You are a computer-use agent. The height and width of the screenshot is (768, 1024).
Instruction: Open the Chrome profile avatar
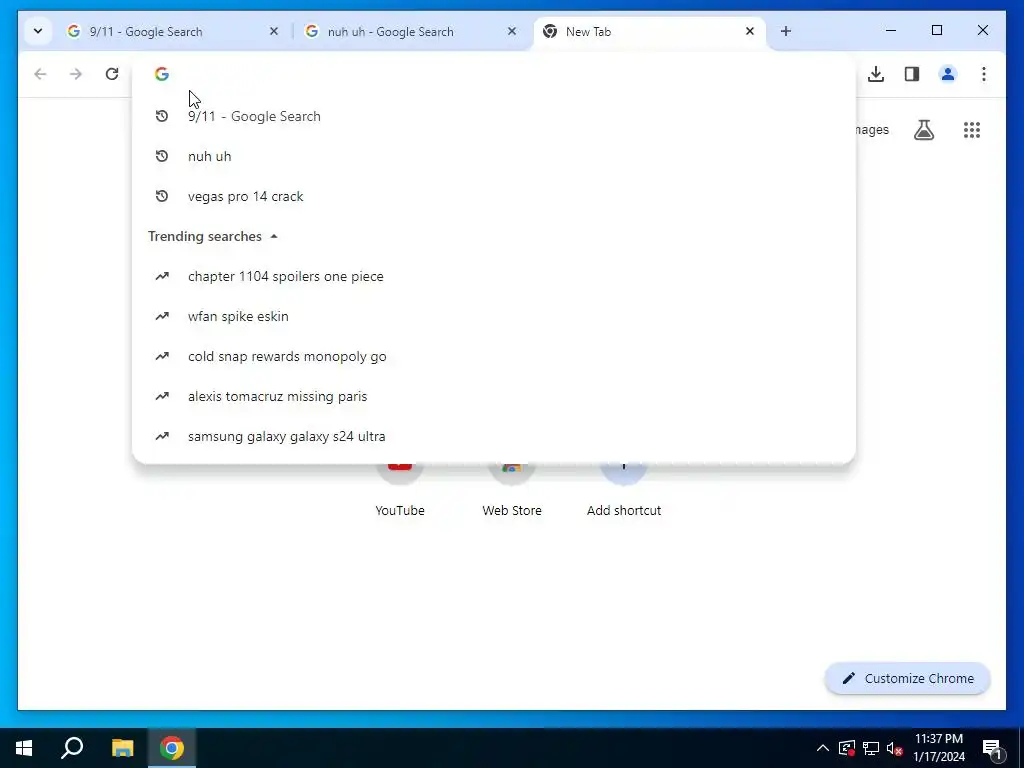[948, 74]
